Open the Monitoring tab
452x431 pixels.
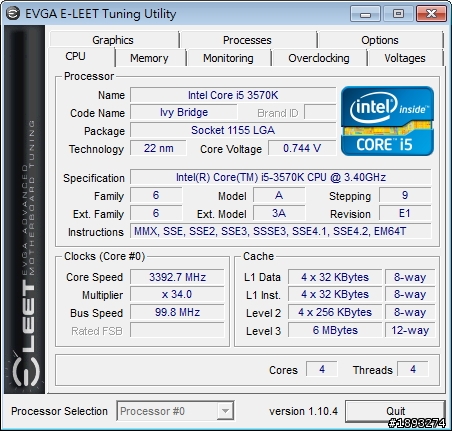pyautogui.click(x=228, y=58)
